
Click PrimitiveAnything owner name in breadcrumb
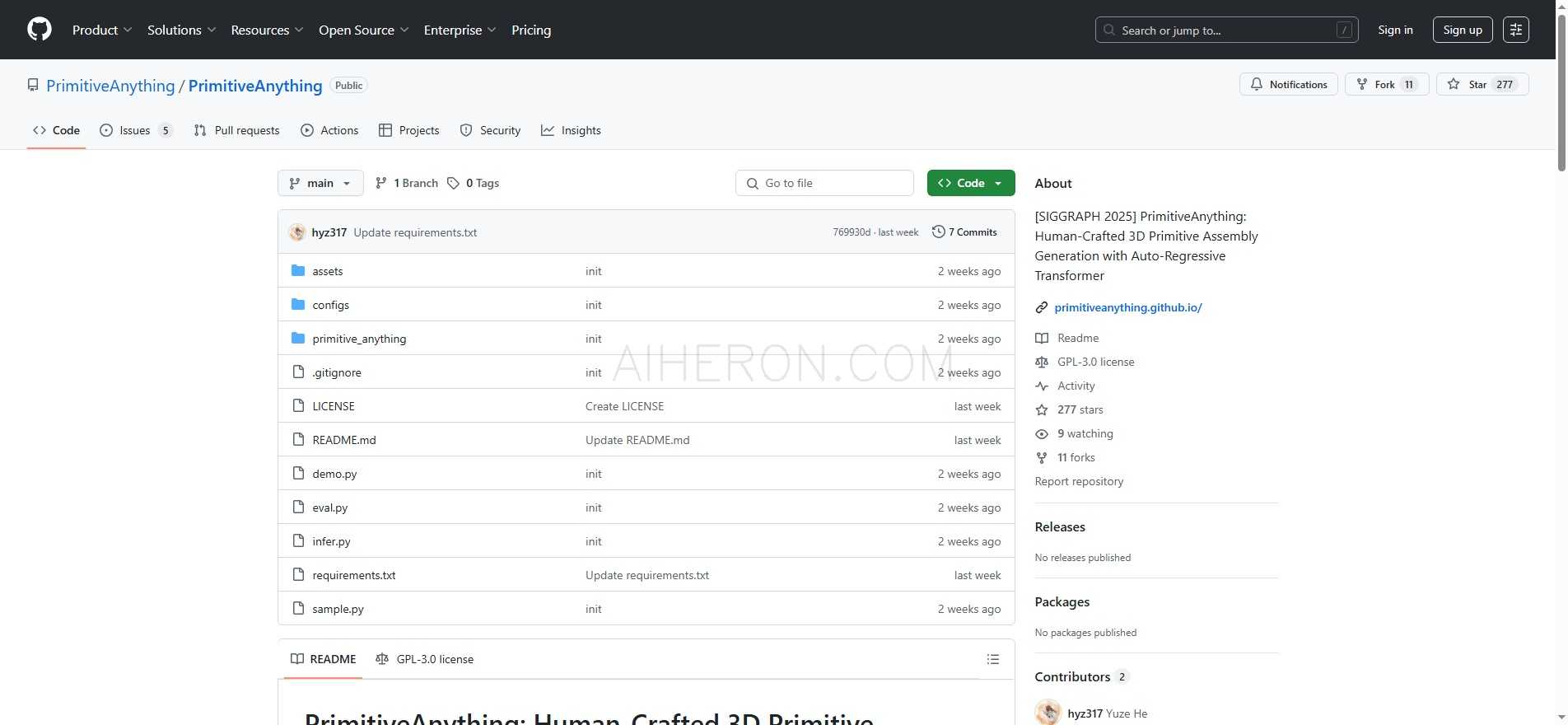[110, 86]
